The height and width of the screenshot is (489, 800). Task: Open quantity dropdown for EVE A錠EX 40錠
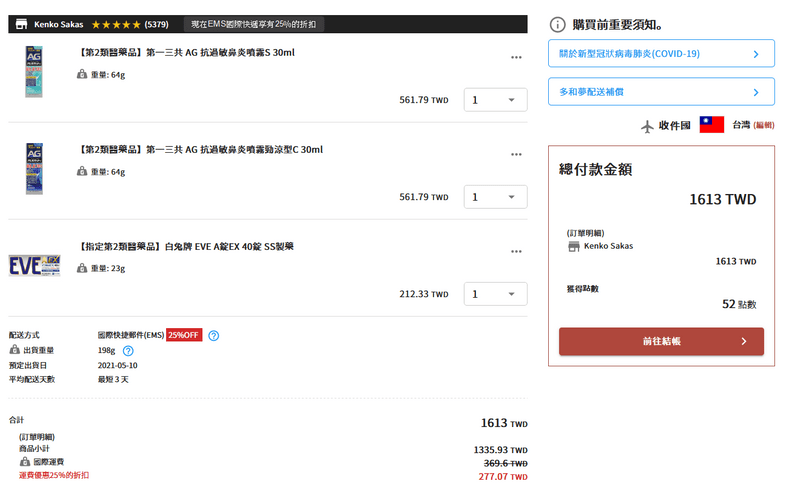(495, 294)
